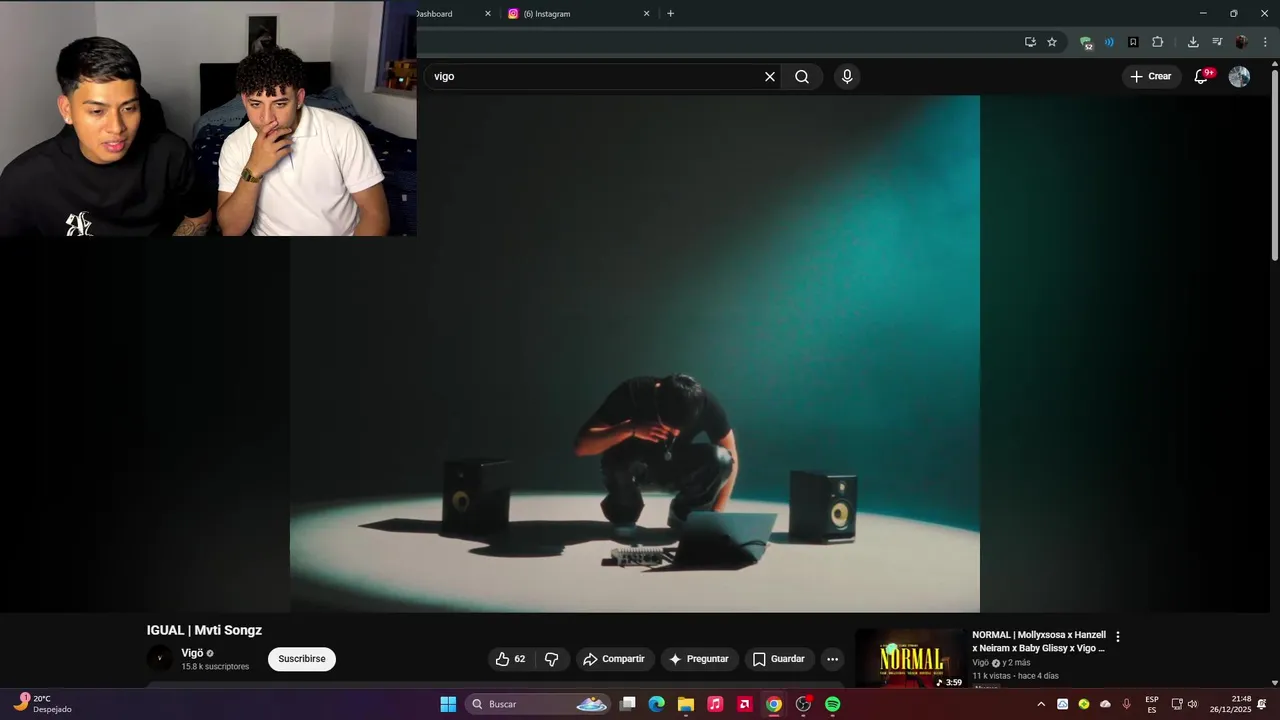Subscribe to Vigö with Suscribirse
The image size is (1280, 720).
[302, 659]
